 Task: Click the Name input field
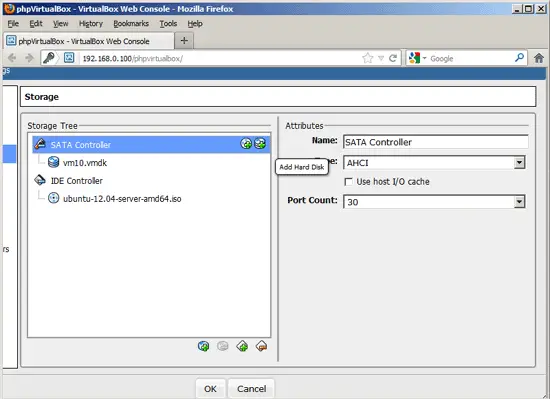click(x=436, y=142)
